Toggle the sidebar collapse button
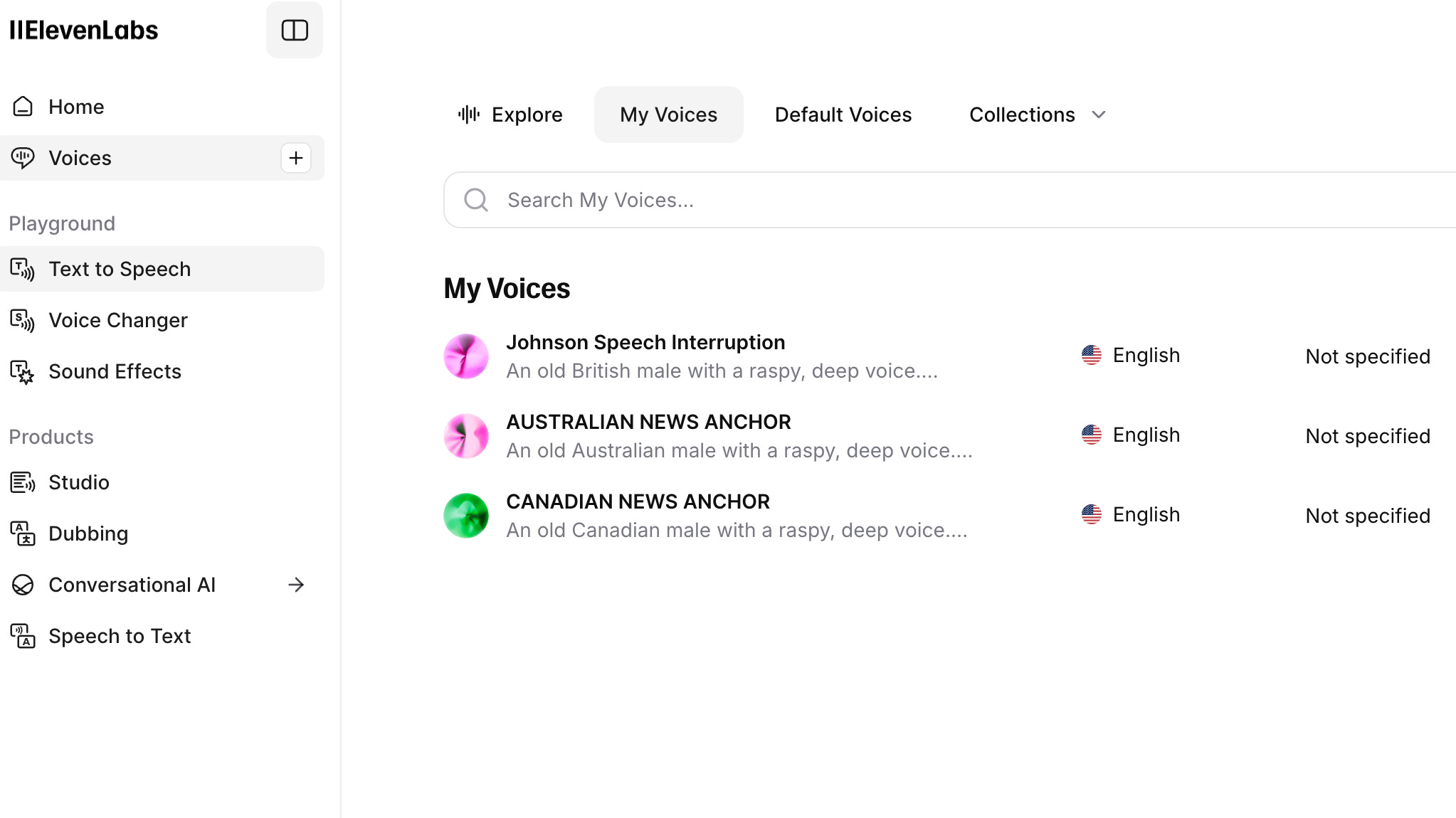 tap(294, 30)
